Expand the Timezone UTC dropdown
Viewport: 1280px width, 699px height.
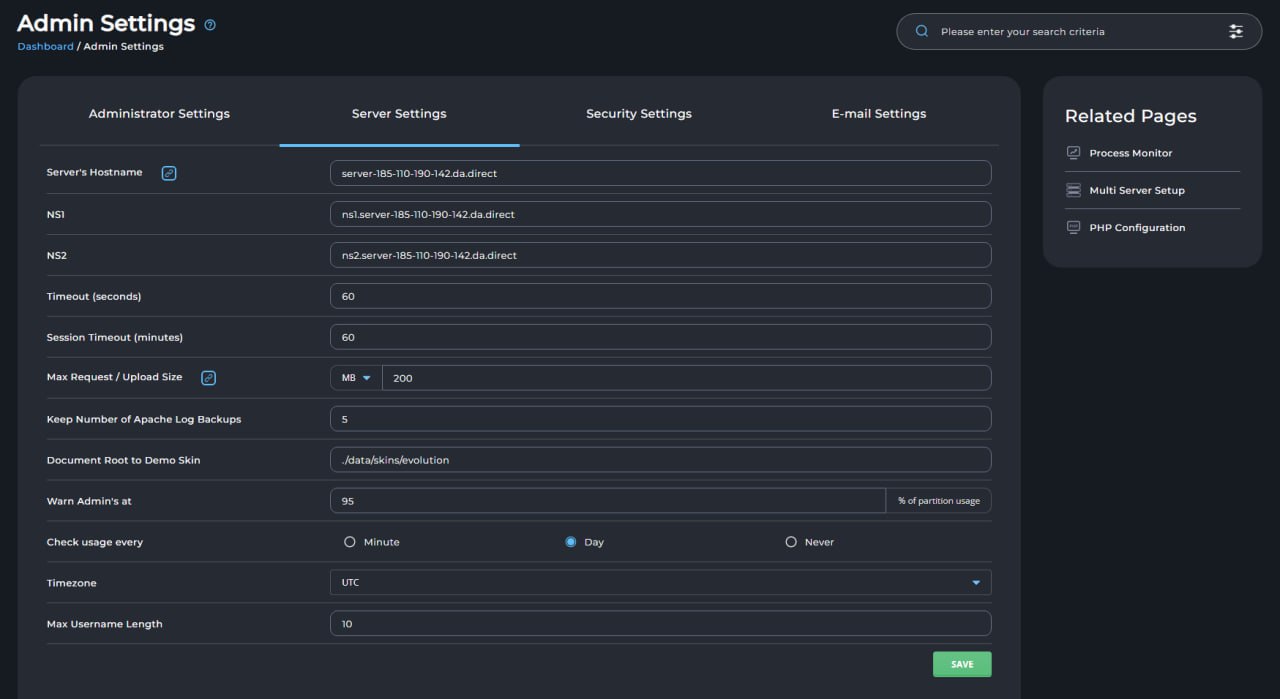tap(660, 582)
